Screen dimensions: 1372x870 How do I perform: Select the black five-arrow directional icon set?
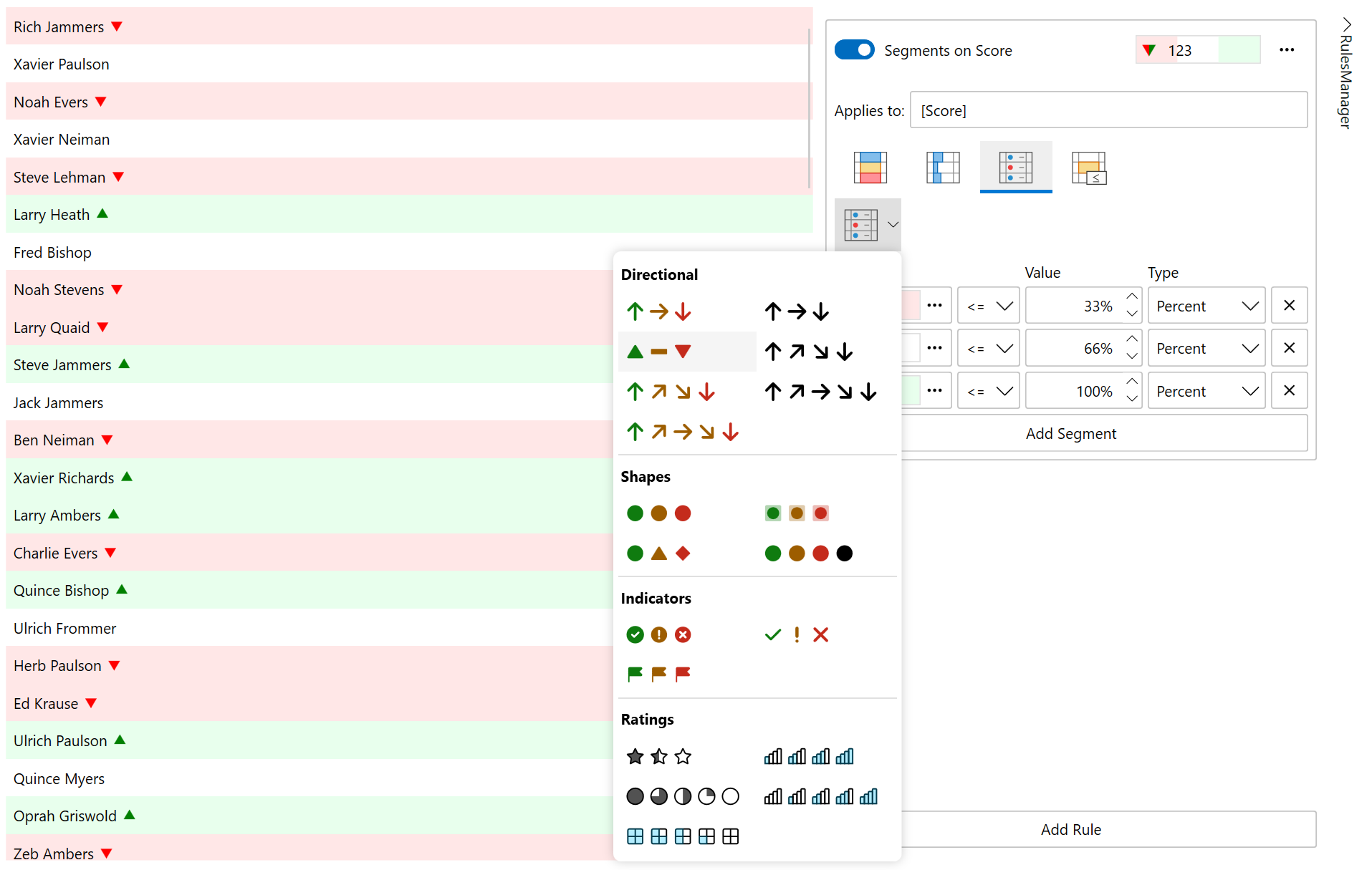coord(820,392)
